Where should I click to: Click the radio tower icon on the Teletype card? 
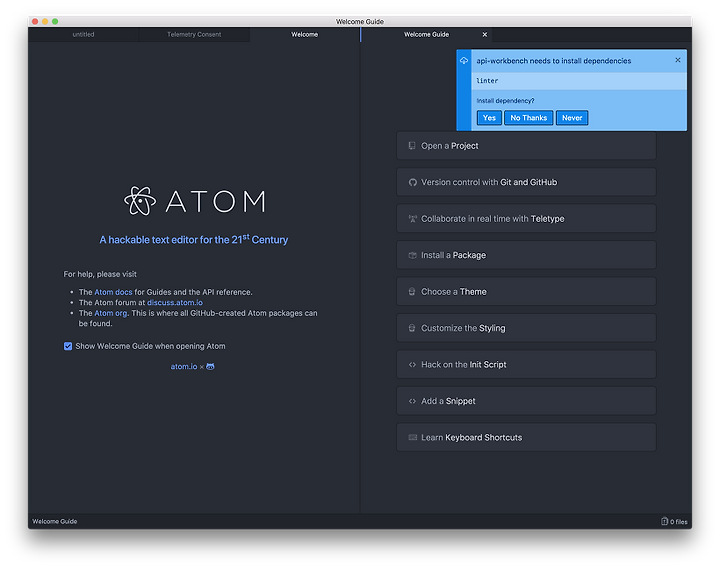click(412, 219)
